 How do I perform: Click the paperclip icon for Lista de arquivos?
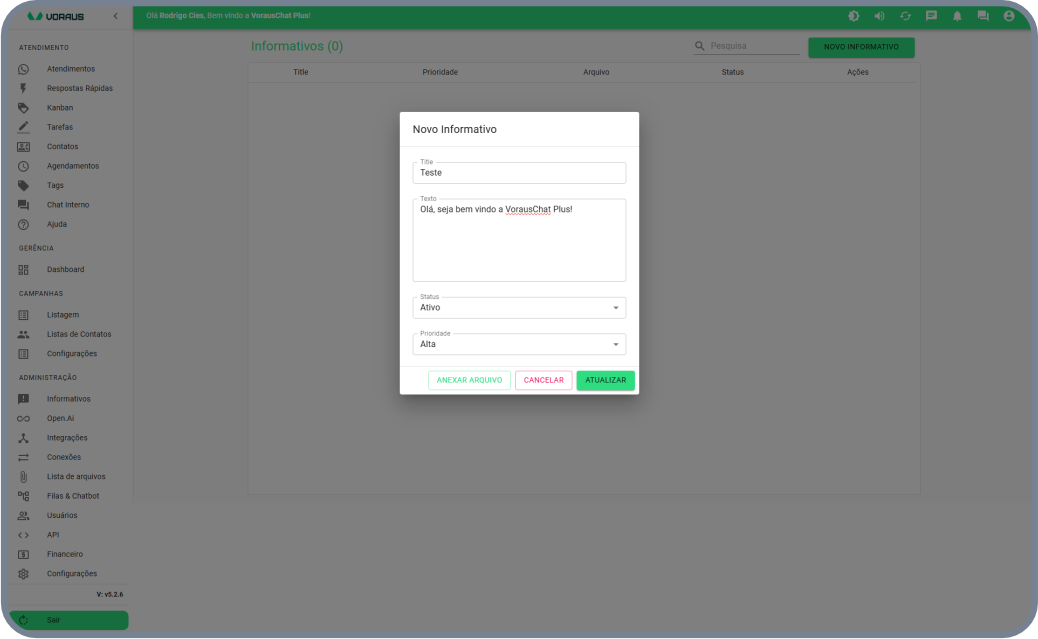tap(24, 477)
